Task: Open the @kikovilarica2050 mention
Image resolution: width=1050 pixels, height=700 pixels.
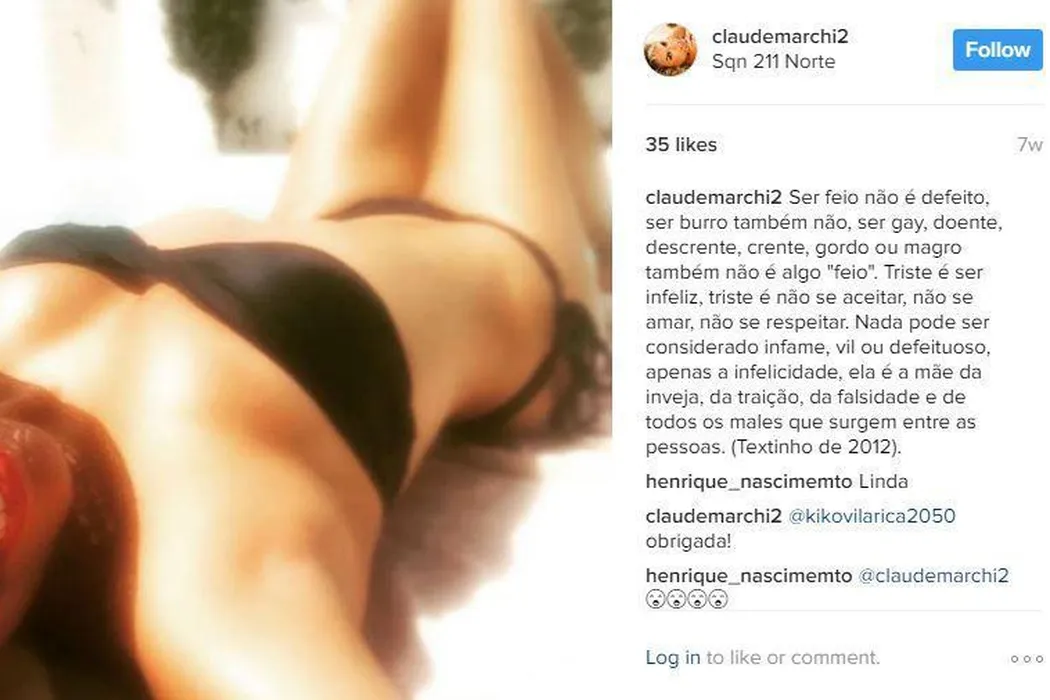Action: click(x=872, y=516)
